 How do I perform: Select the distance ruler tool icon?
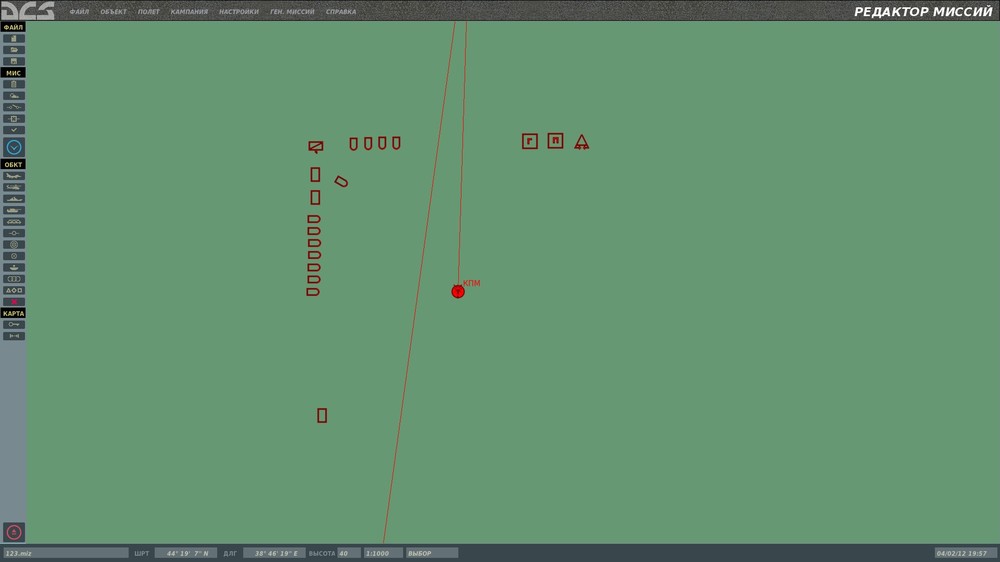13,336
